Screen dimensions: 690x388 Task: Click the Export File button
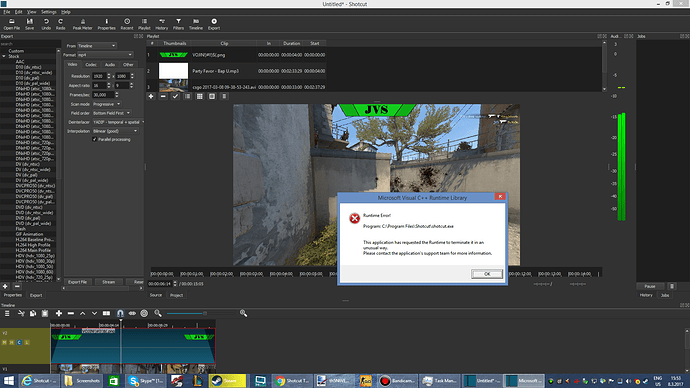coord(77,282)
